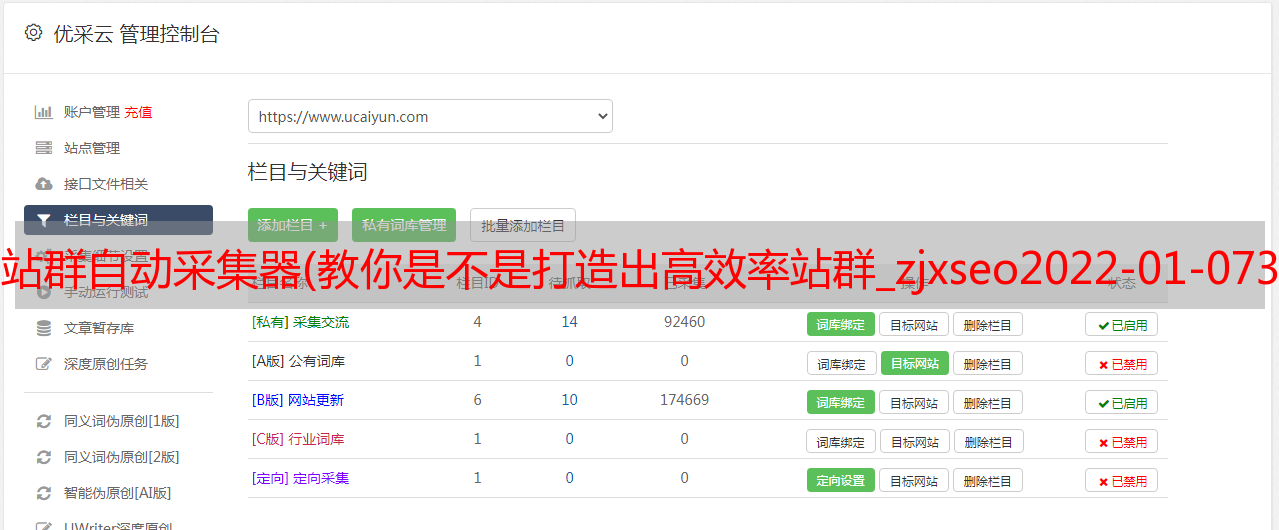
Task: Open 文章暂存库 in sidebar
Action: [99, 328]
